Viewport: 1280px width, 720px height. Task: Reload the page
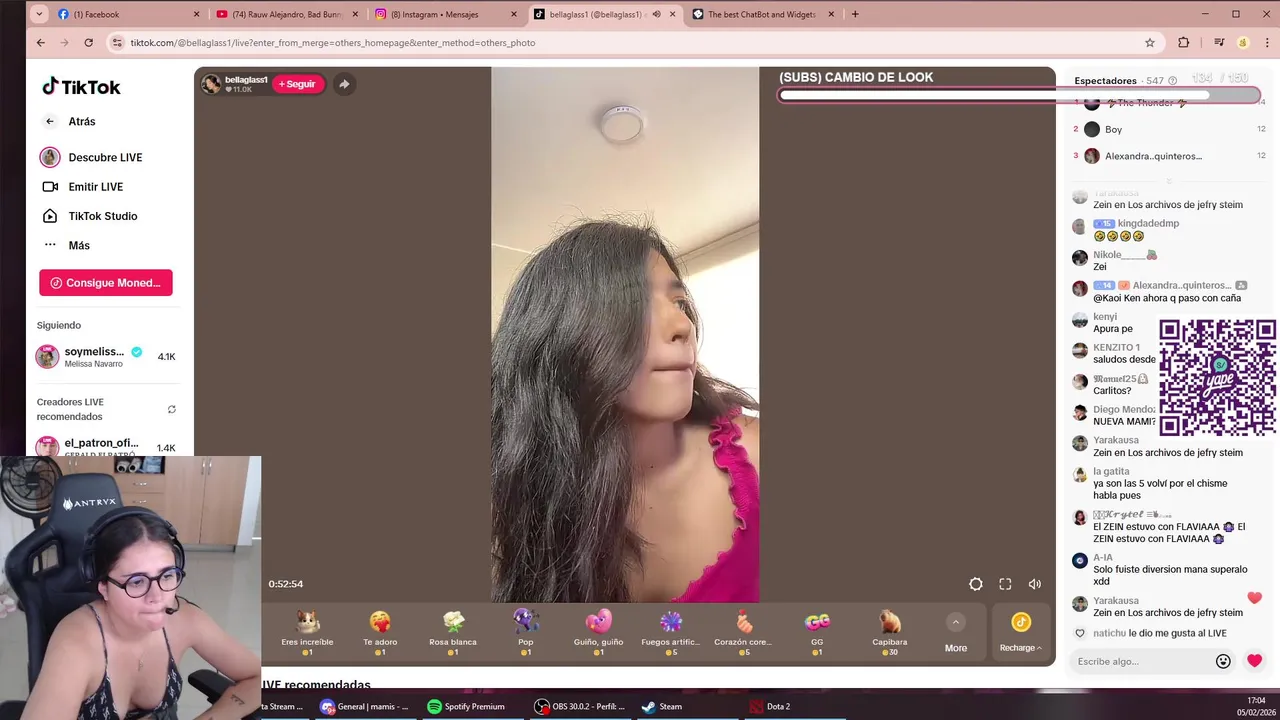coord(89,43)
